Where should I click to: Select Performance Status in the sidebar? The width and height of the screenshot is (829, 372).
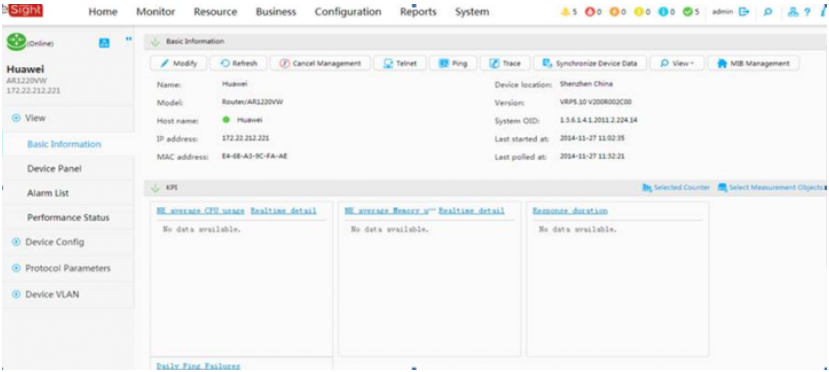coord(68,218)
